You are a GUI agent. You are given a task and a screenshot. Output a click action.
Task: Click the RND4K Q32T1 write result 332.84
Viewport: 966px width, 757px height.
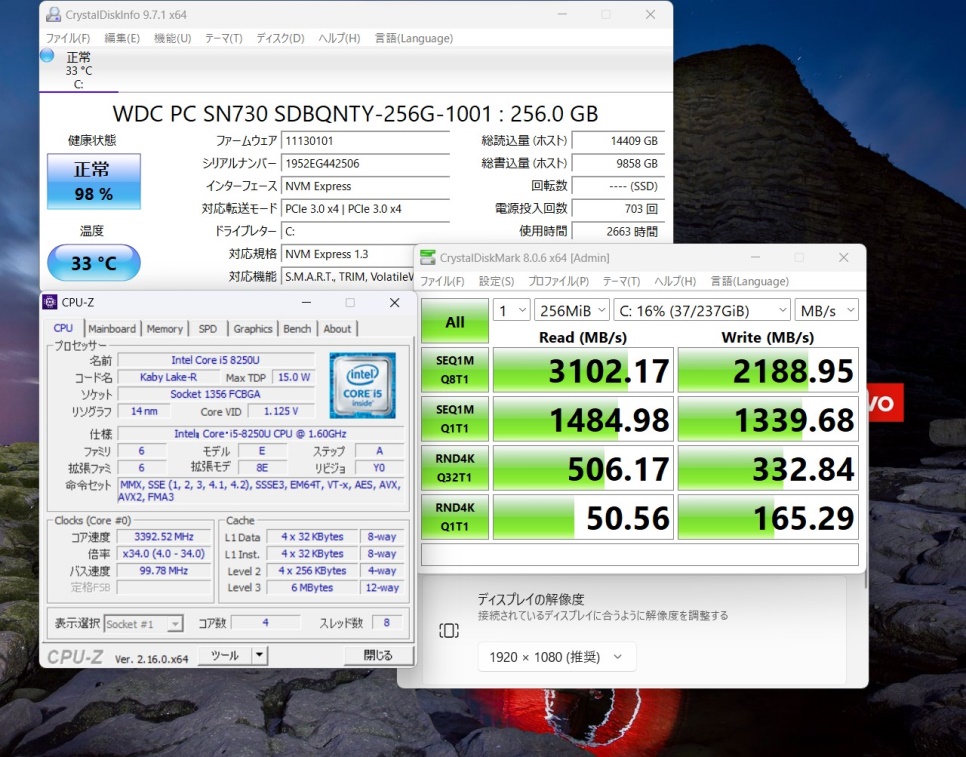pyautogui.click(x=768, y=468)
